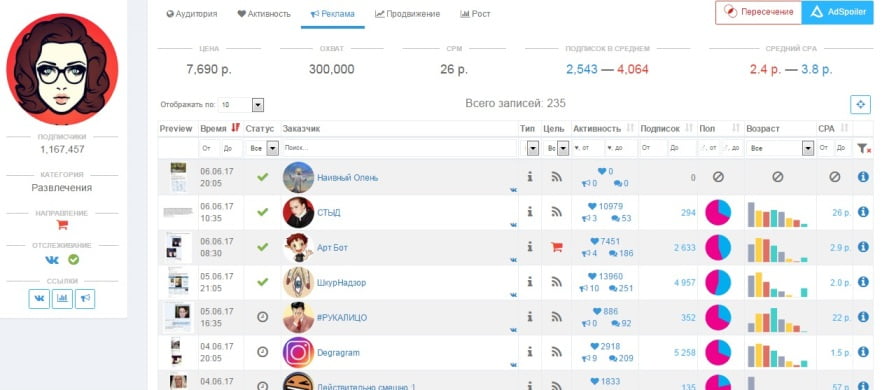Switch to the Аудитория tab
Screen dimensions: 882x390
pyautogui.click(x=191, y=14)
